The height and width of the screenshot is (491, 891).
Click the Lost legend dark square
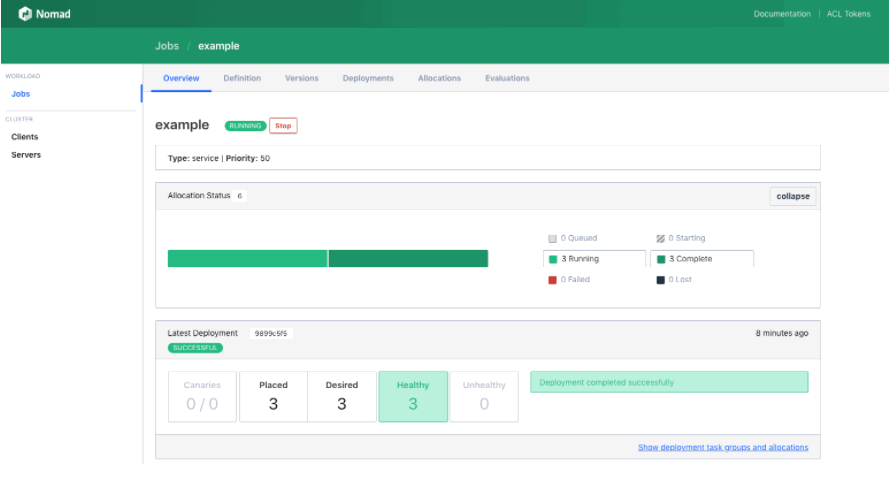pyautogui.click(x=660, y=280)
